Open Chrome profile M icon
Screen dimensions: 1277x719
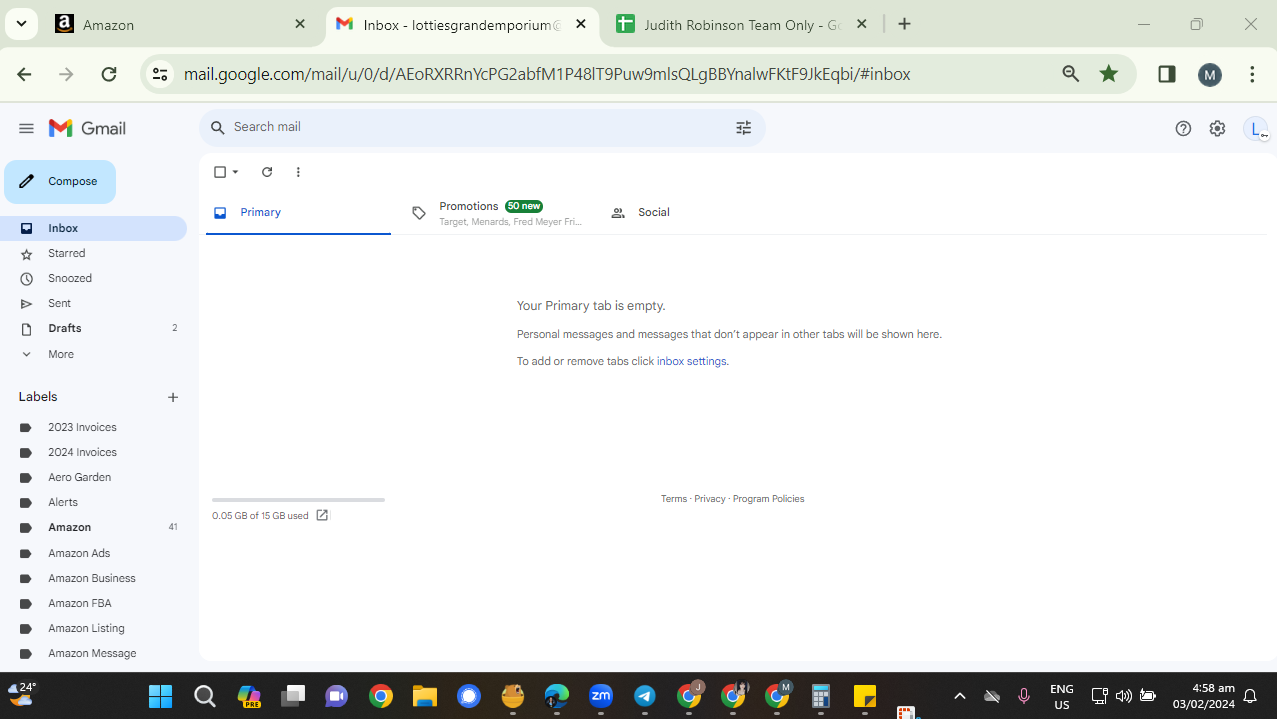(1210, 74)
